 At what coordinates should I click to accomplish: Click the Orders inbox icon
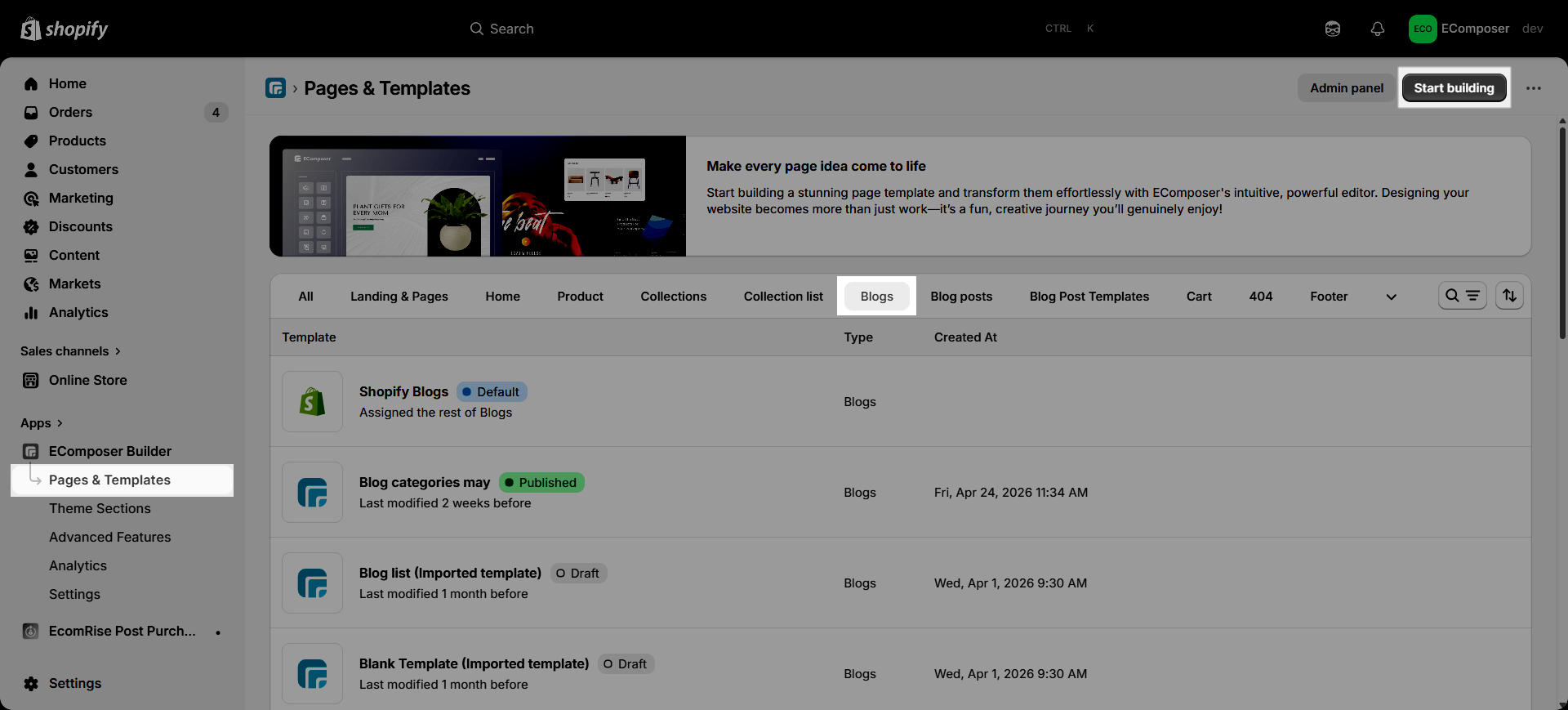click(31, 112)
